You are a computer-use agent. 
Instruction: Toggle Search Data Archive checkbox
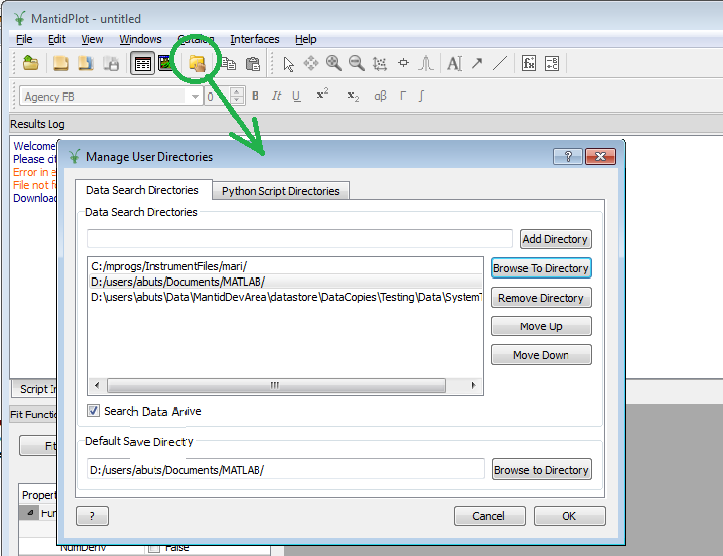click(93, 410)
